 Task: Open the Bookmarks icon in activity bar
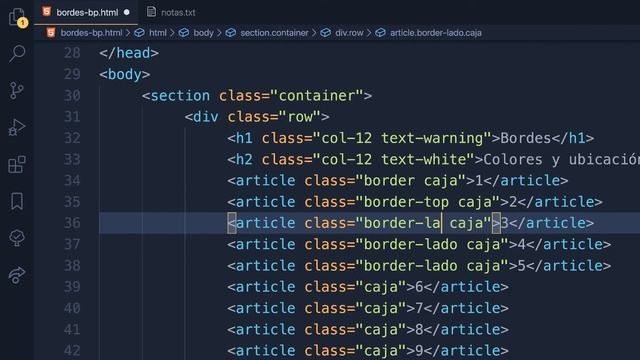[x=17, y=201]
